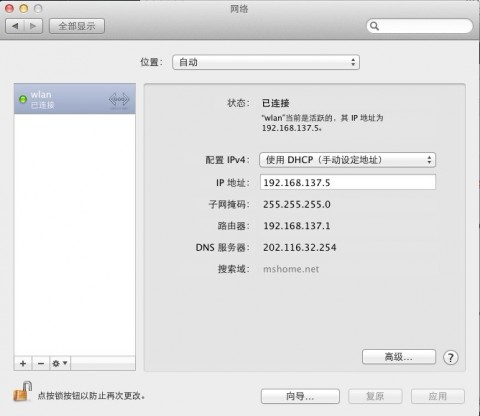Click the 向导… assistant button
This screenshot has height=416, width=480.
[300, 396]
